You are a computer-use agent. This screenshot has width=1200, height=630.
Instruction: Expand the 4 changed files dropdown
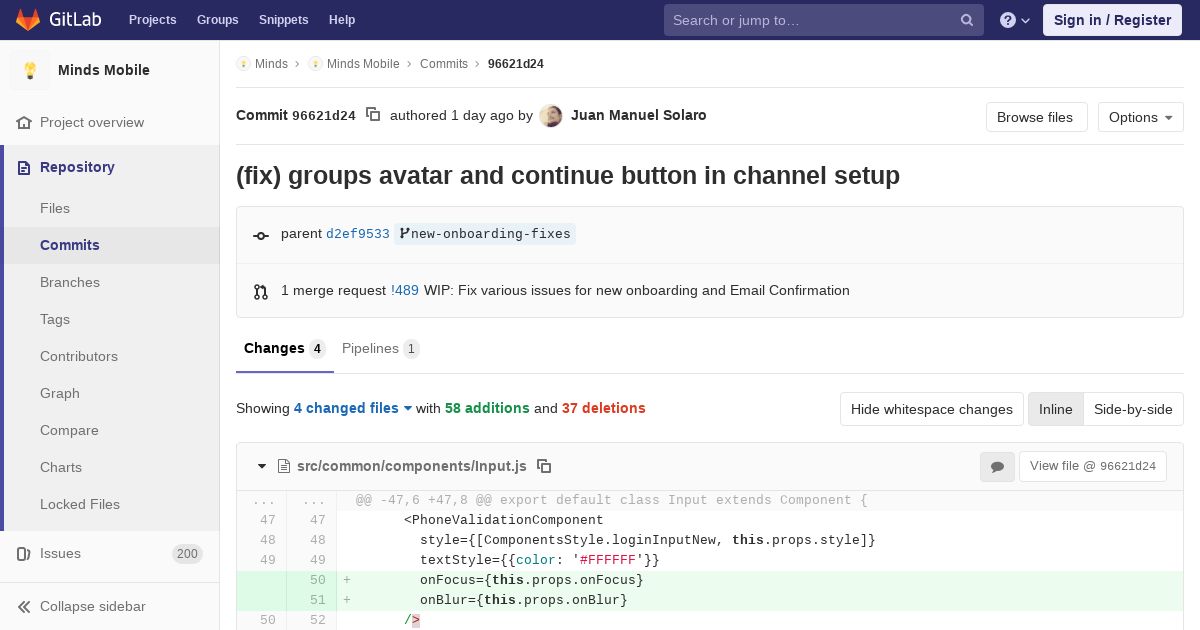pos(353,408)
